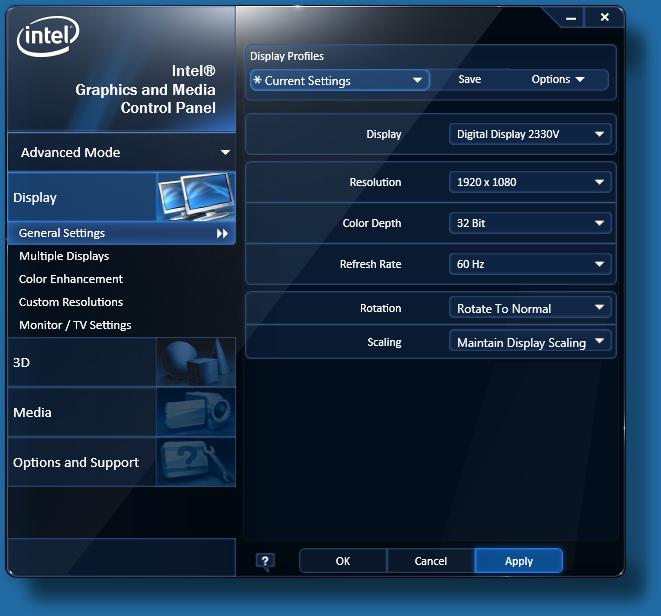Click the Graphics and Media Control Panel title

click(145, 90)
